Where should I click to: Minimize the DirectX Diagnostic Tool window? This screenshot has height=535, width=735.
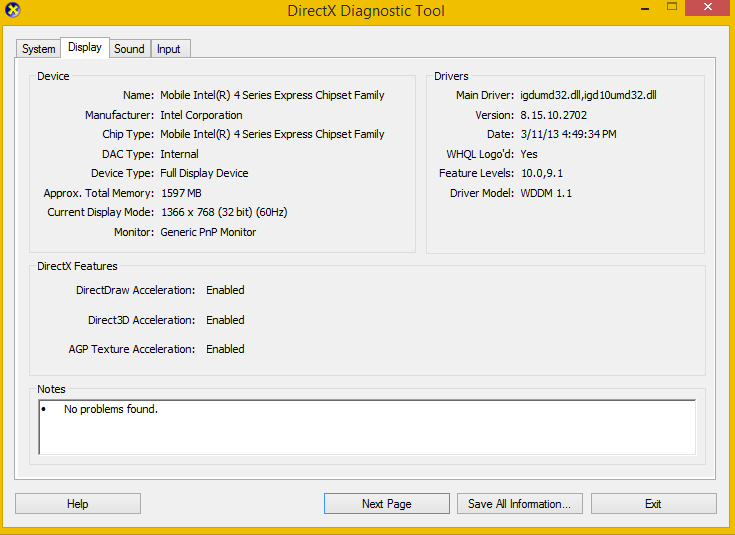click(x=645, y=8)
